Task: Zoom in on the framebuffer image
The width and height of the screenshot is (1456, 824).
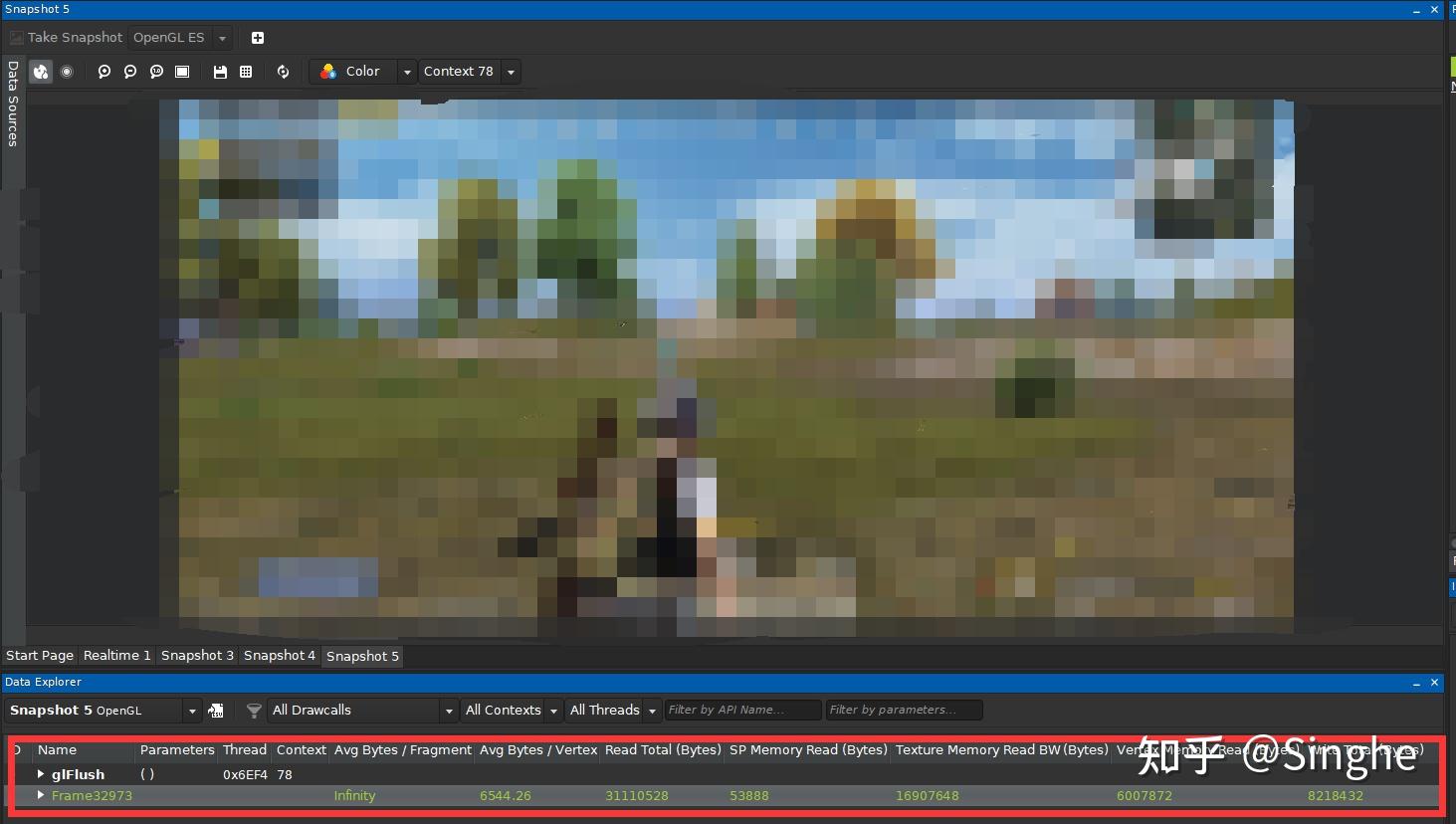Action: click(x=104, y=72)
